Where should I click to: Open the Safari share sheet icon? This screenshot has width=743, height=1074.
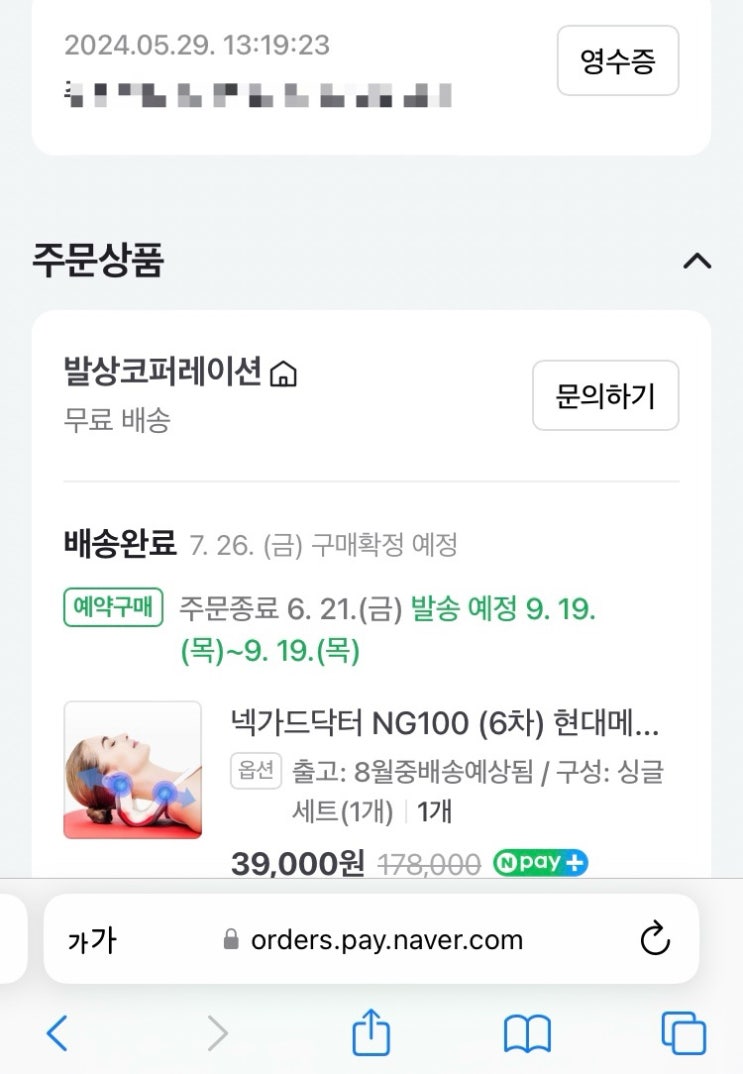point(371,1032)
